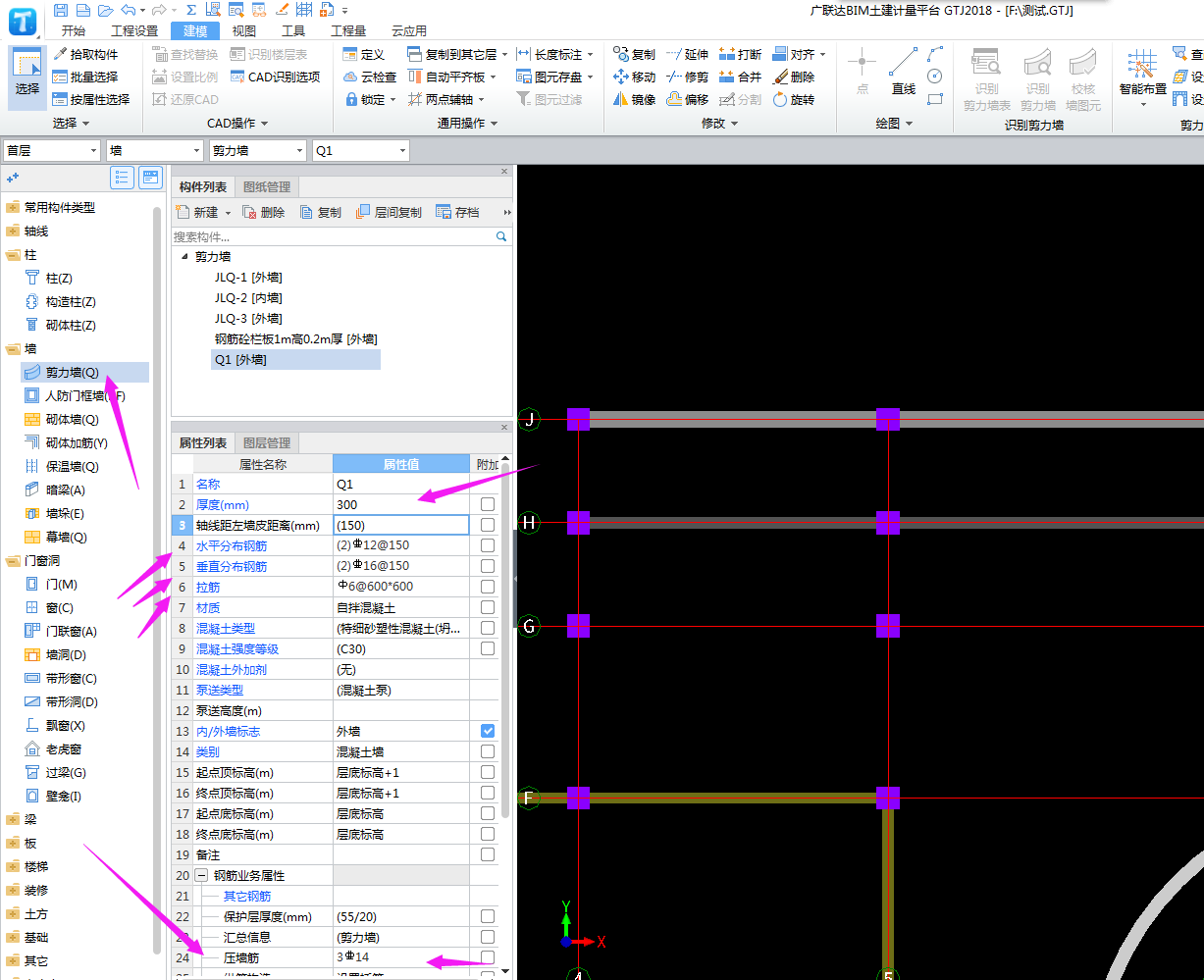Image resolution: width=1204 pixels, height=980 pixels.
Task: Select the 移动 move tool
Action: pos(634,77)
